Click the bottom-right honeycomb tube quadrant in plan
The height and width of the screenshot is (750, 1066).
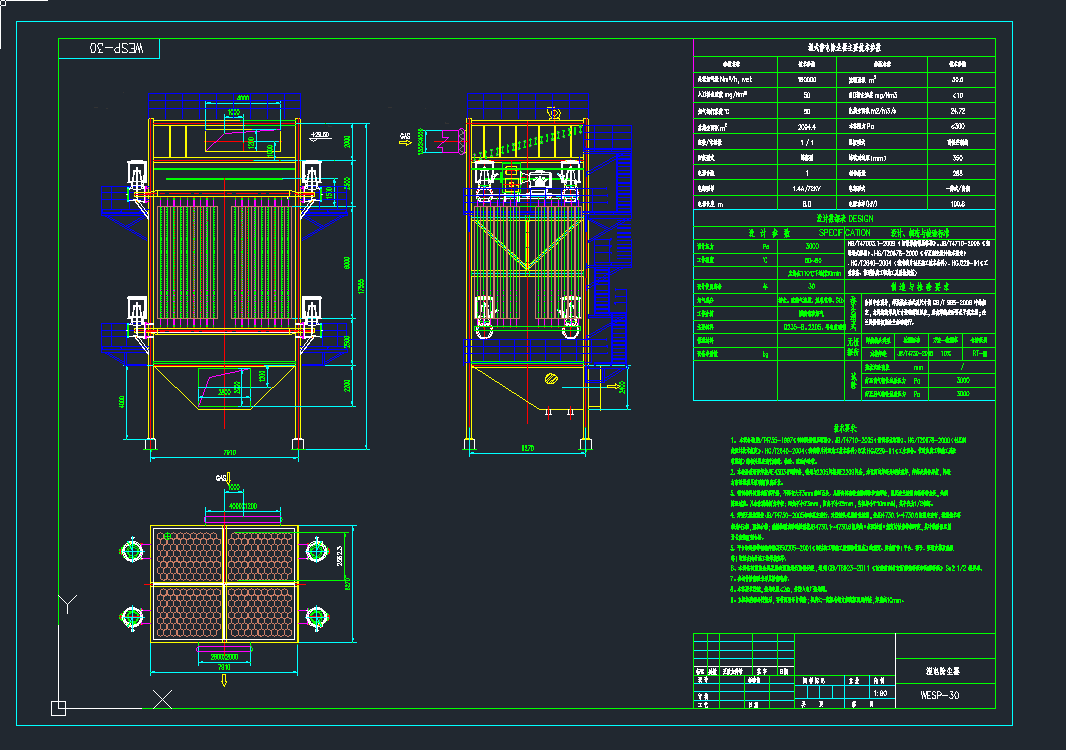[x=262, y=612]
